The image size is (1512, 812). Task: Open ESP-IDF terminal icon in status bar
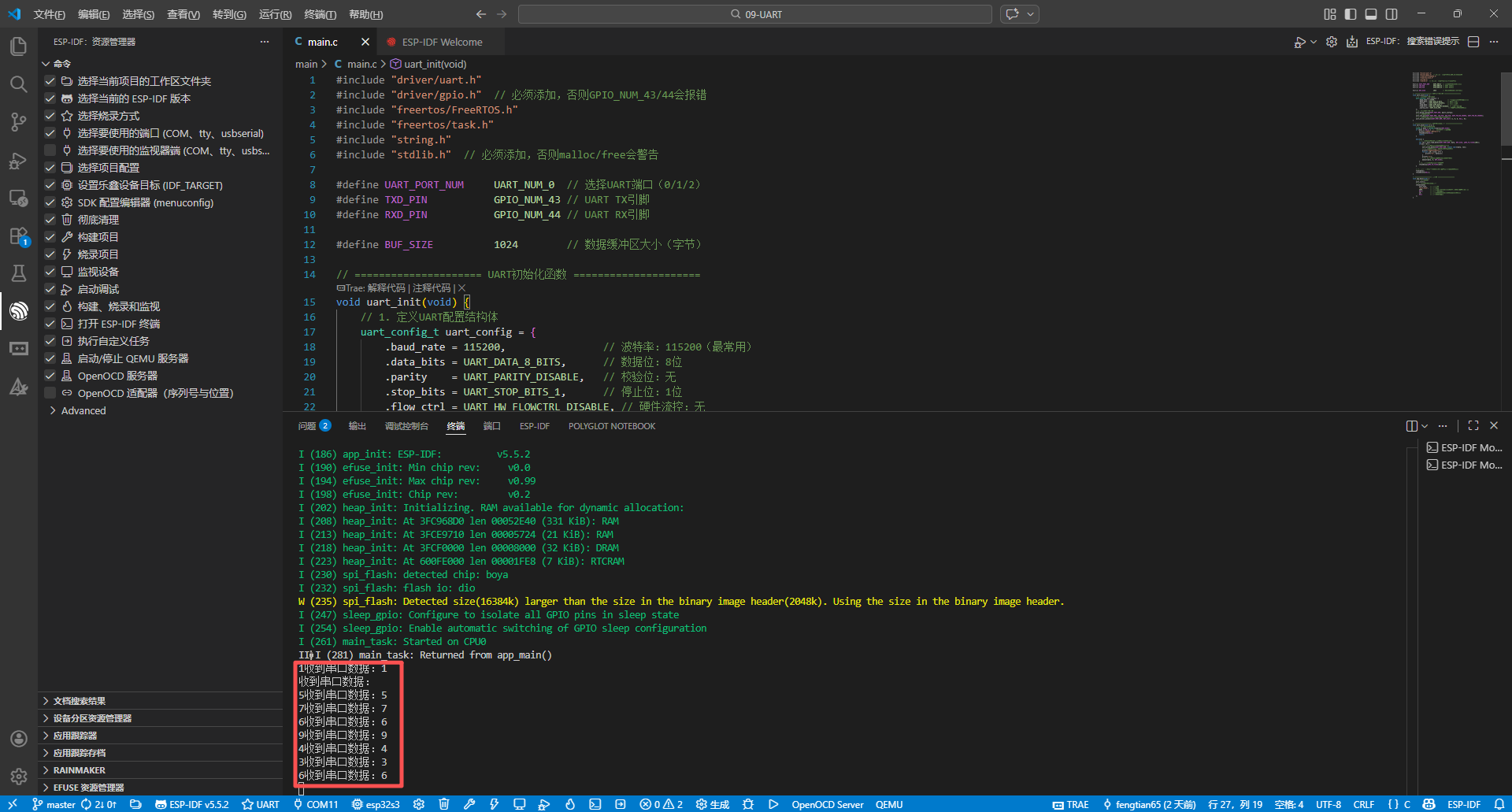595,804
